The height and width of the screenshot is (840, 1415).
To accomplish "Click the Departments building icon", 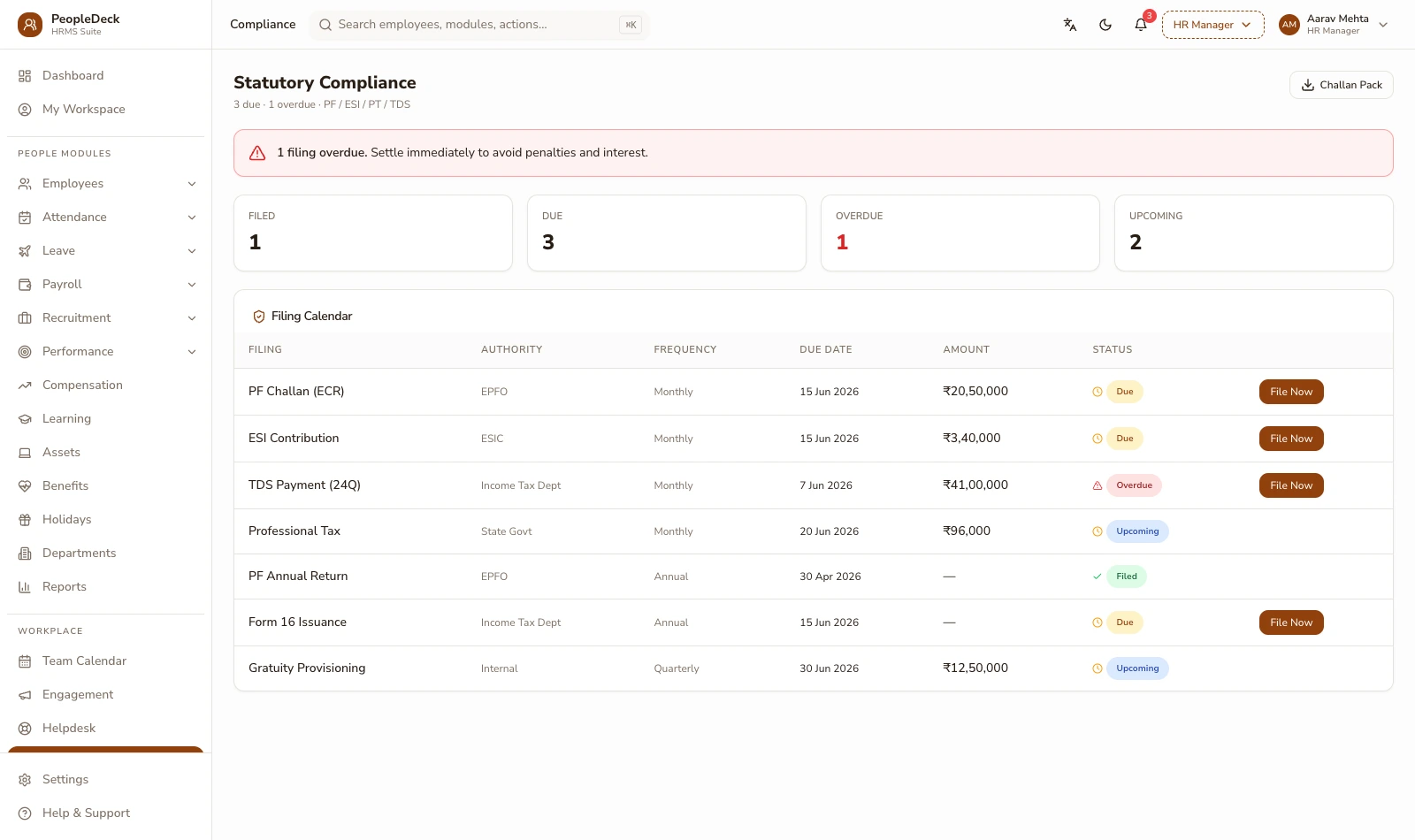I will coord(25,554).
